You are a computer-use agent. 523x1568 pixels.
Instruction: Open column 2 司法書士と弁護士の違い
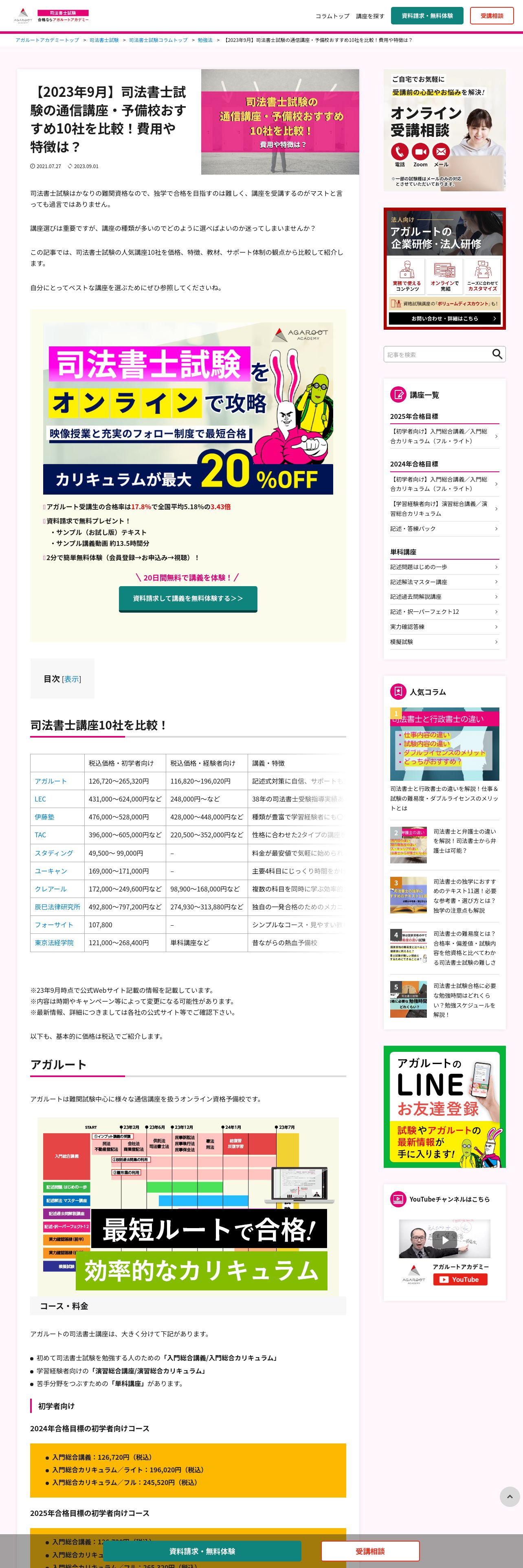click(x=444, y=844)
